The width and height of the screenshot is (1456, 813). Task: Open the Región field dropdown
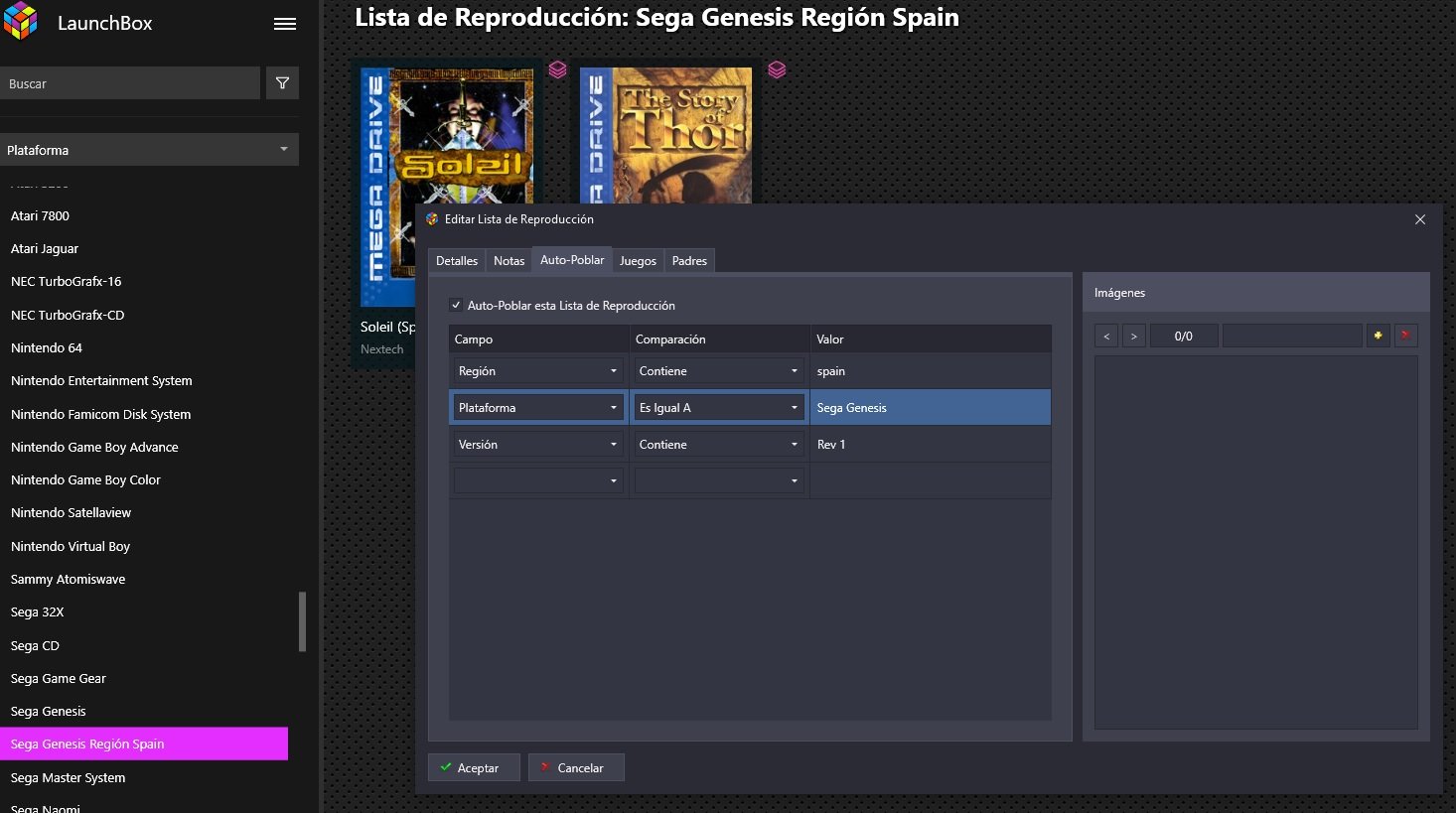538,371
